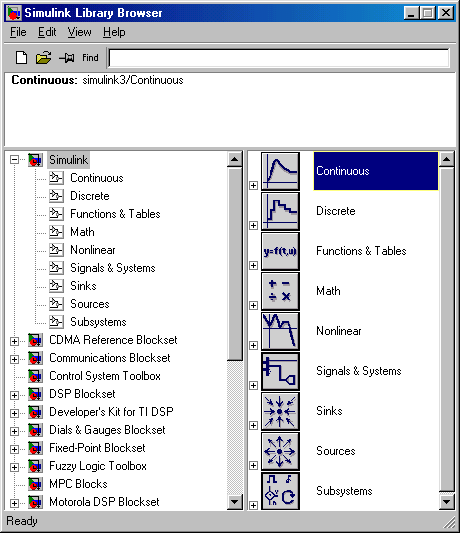Image resolution: width=460 pixels, height=533 pixels.
Task: Select the Subsystems label in right pane
Action: click(x=344, y=491)
